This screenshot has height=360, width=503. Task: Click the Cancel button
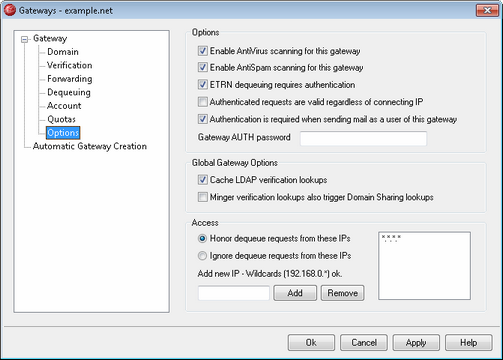point(364,343)
